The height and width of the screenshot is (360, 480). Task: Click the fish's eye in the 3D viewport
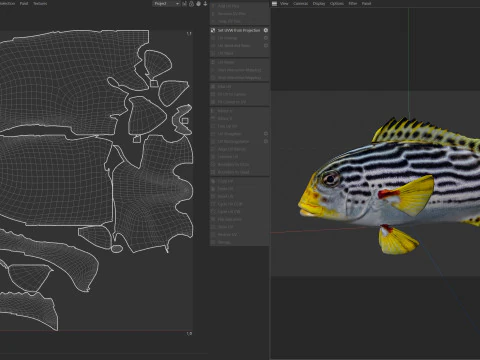tap(330, 179)
